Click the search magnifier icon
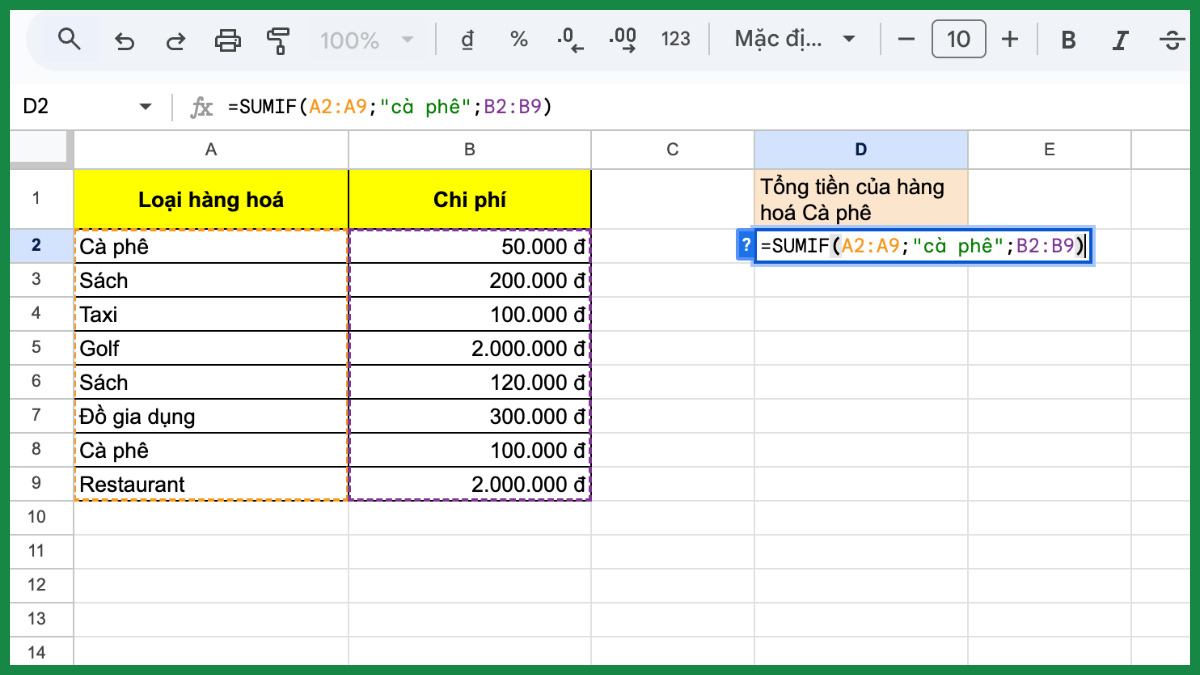Screen dimensions: 1200x675 [69, 40]
